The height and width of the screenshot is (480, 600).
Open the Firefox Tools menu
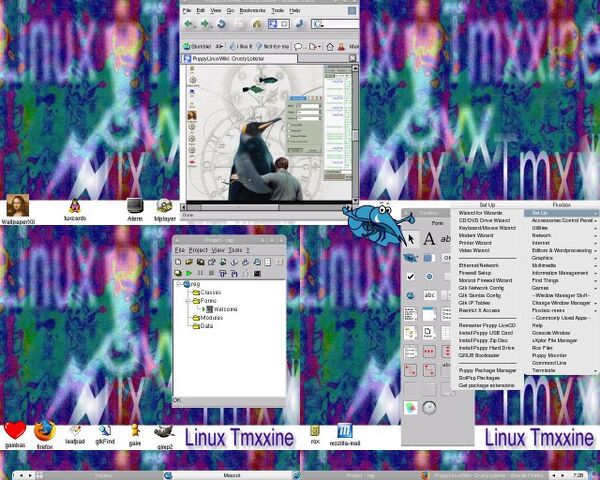(x=277, y=10)
